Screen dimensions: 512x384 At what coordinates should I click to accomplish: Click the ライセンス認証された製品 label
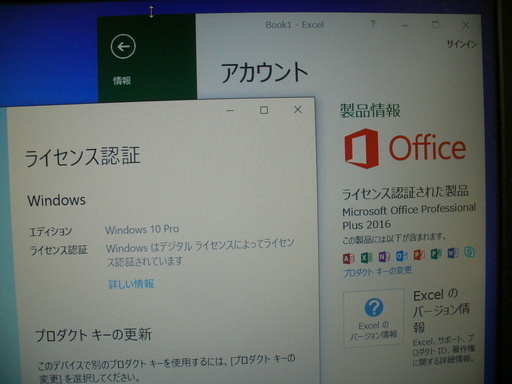point(405,192)
